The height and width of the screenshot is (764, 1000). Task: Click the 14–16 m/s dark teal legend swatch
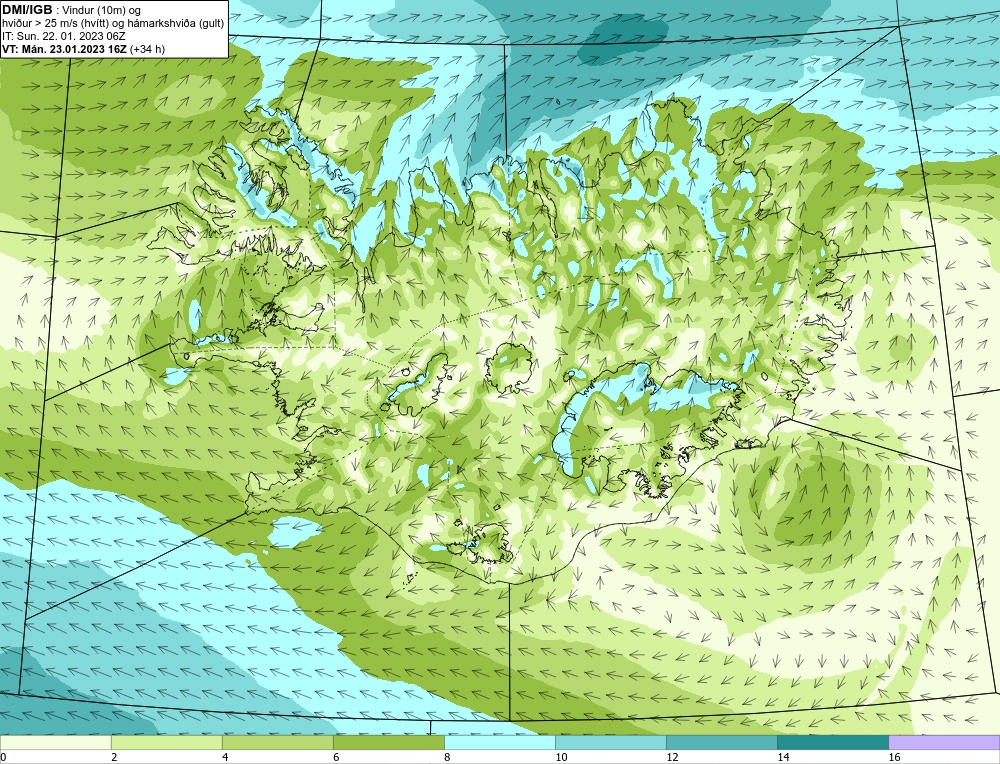click(833, 742)
